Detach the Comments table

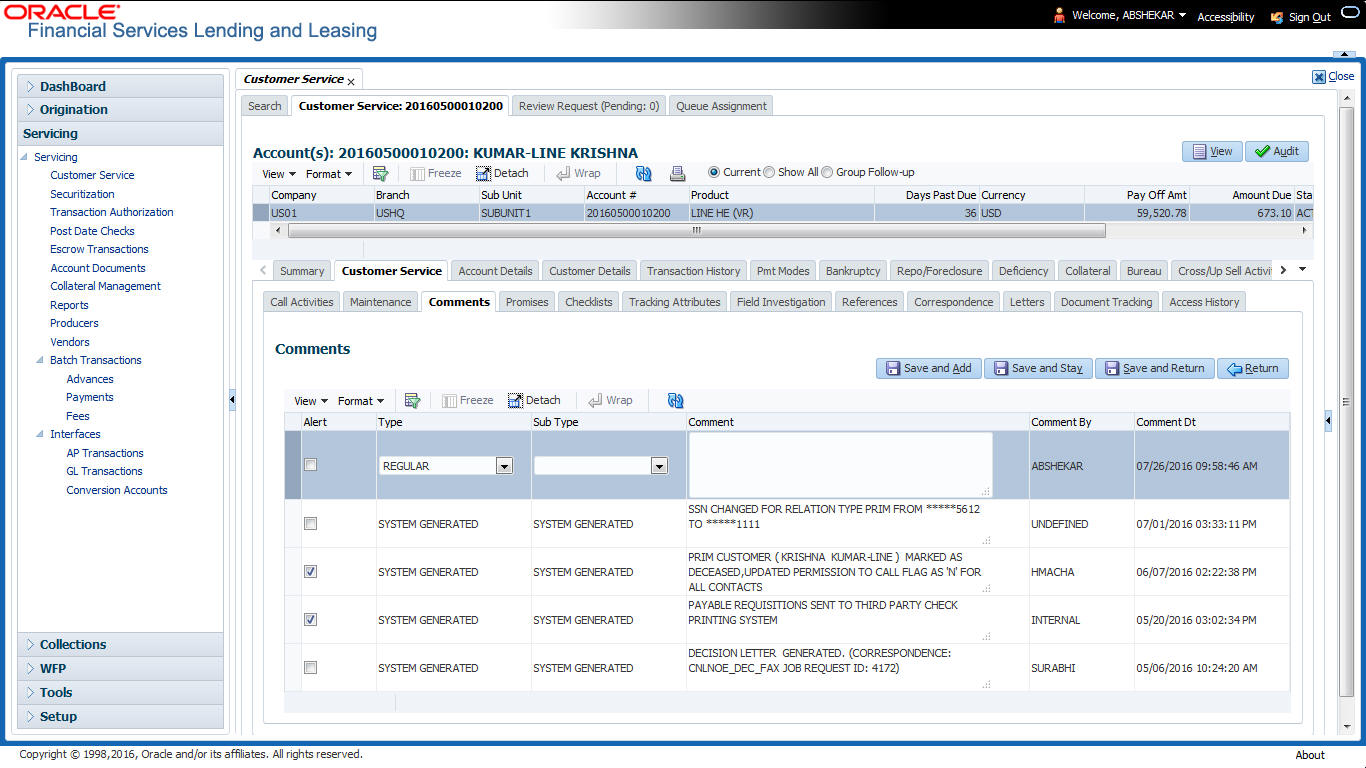pos(534,400)
